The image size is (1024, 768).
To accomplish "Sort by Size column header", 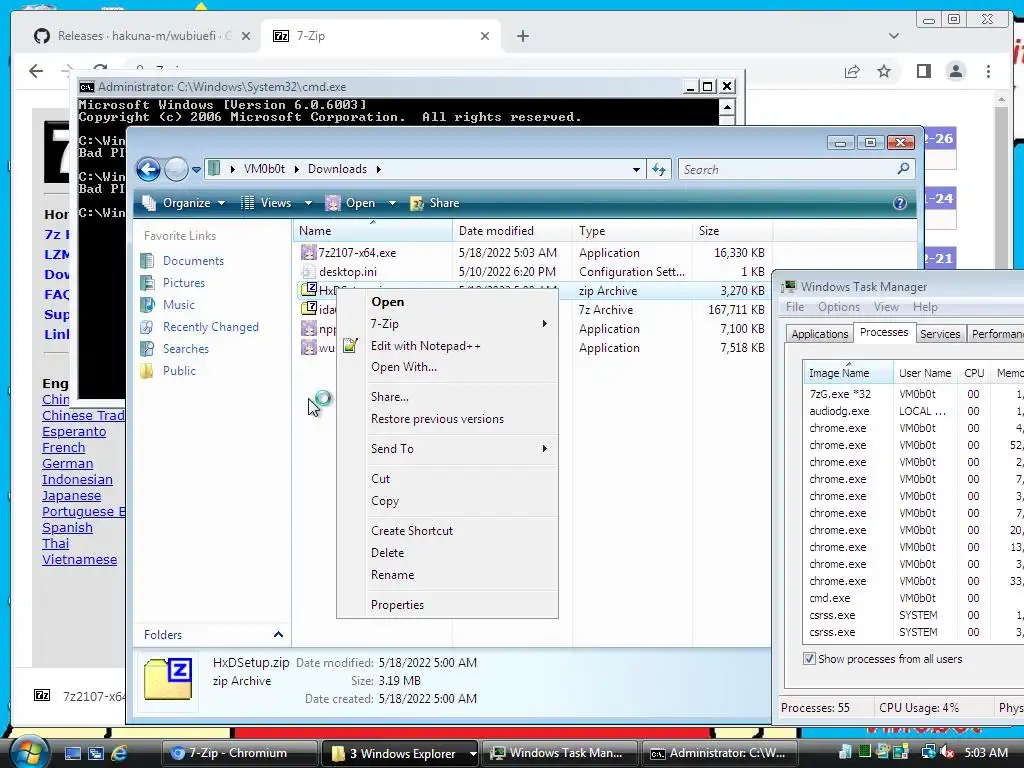I will 732,231.
